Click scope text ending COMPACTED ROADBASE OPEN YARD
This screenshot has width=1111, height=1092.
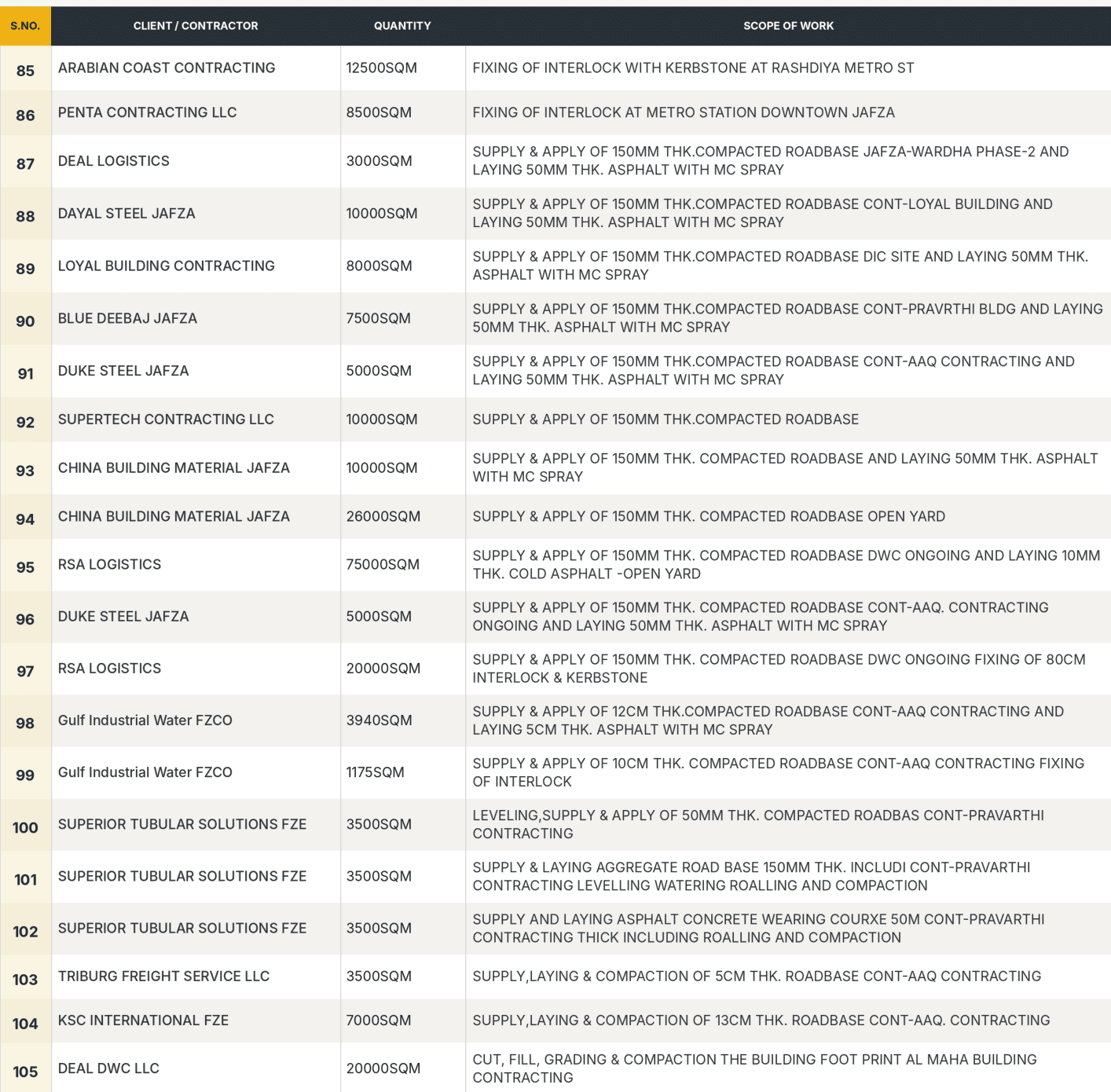(x=709, y=516)
